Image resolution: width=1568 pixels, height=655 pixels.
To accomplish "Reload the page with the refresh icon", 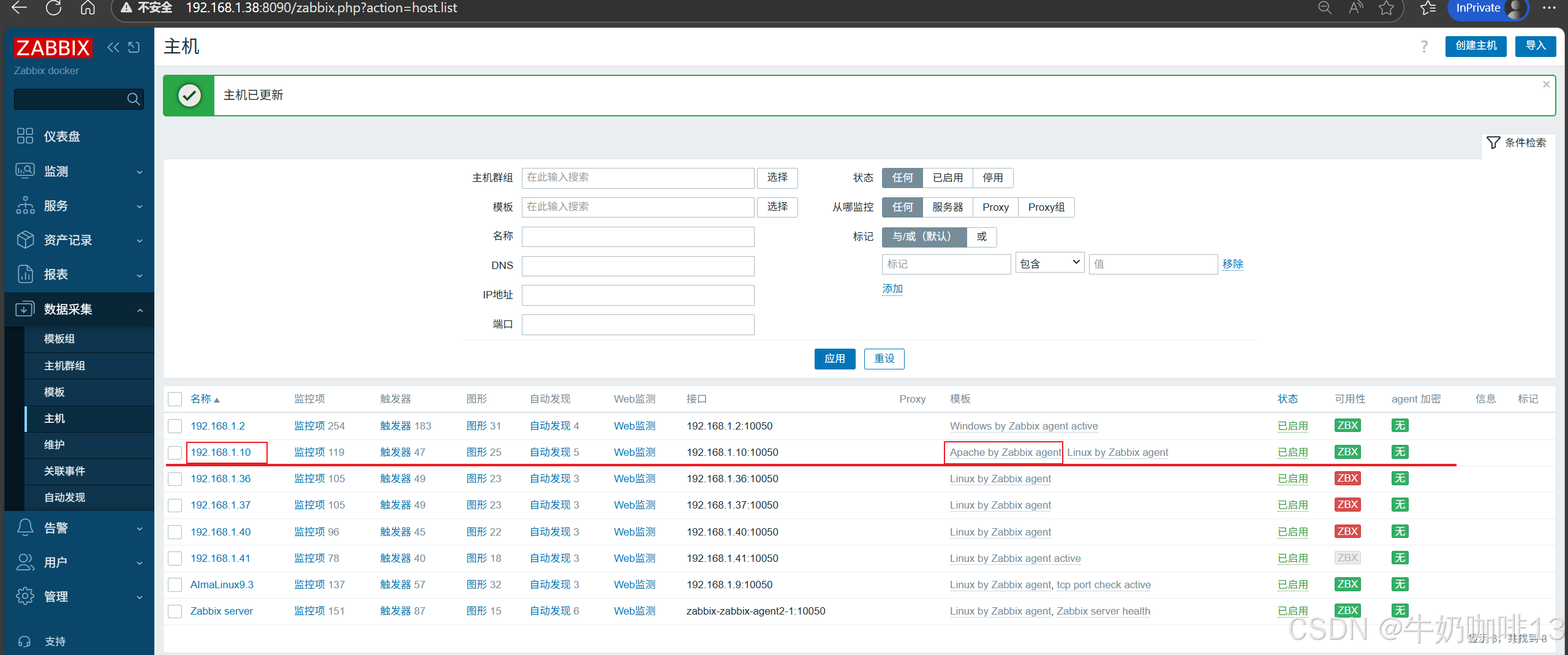I will 54,8.
